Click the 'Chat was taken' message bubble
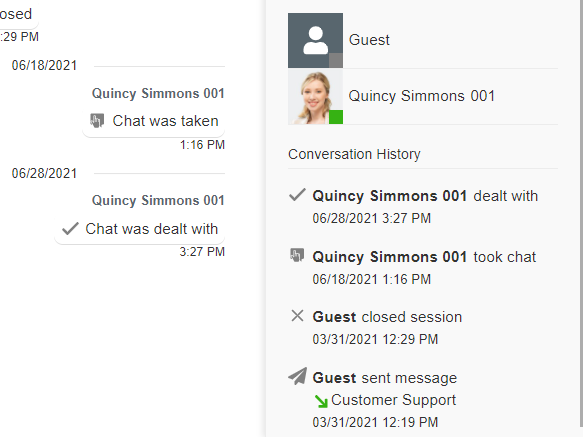The height and width of the screenshot is (437, 583). 154,121
